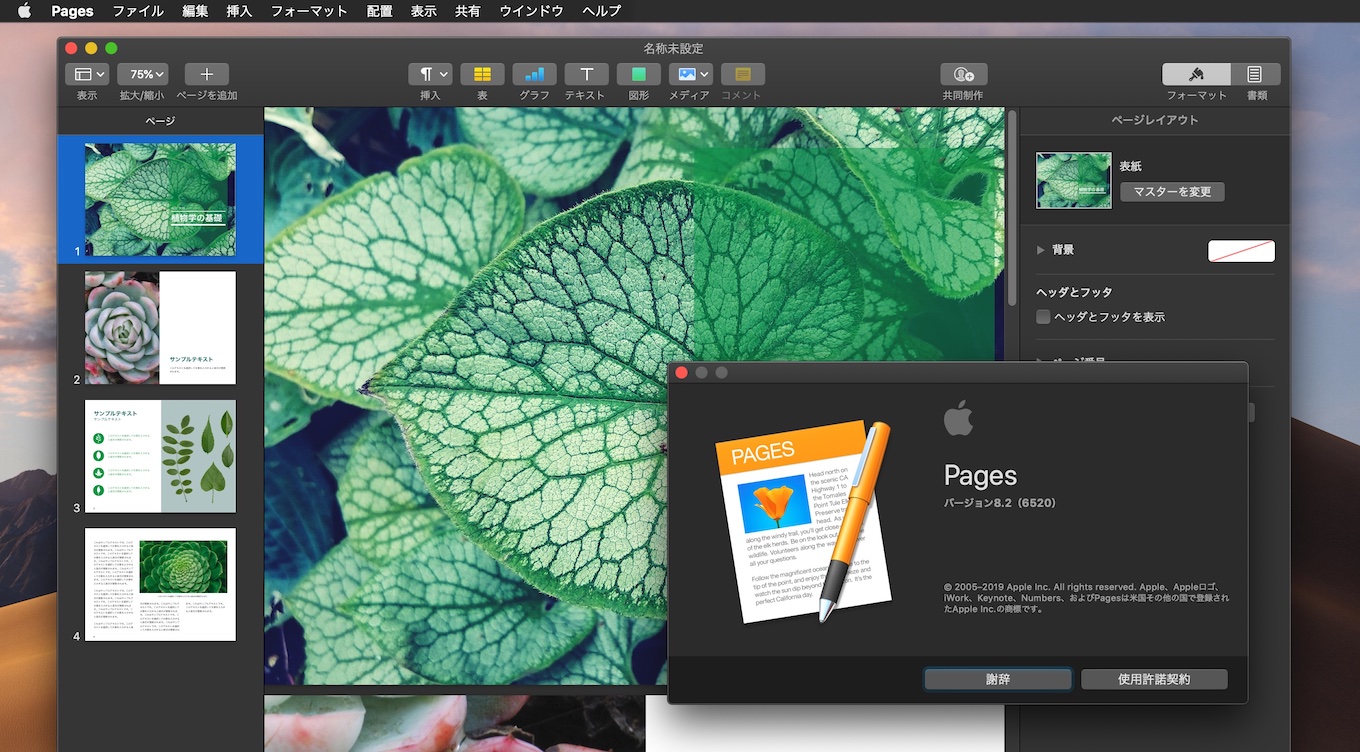Close the About Pages dialog
Screen dimensions: 1360x752
click(x=682, y=373)
